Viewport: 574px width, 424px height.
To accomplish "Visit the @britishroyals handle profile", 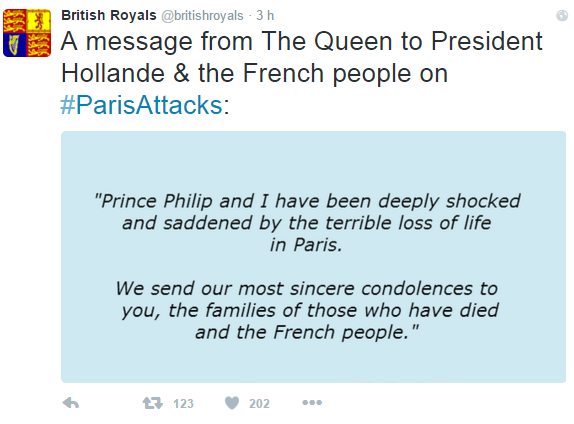I will (x=202, y=16).
